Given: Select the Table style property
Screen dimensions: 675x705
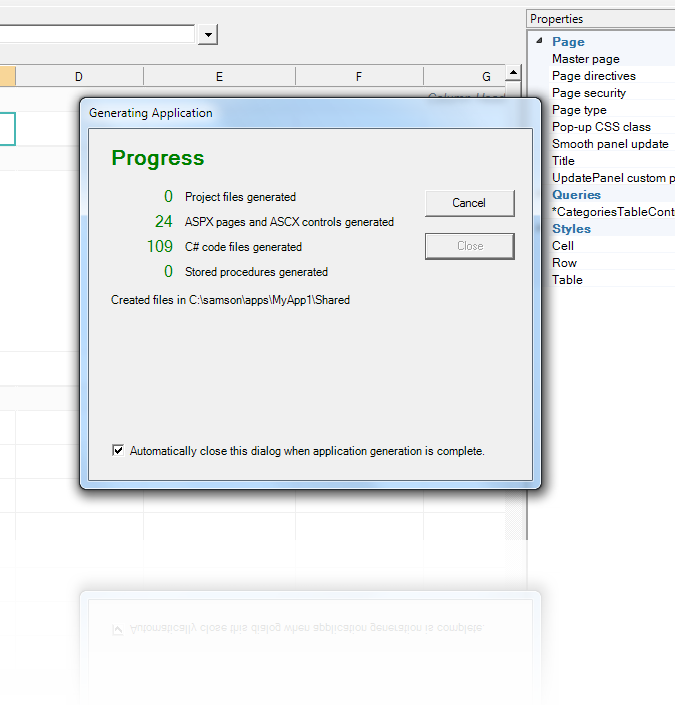Looking at the screenshot, I should pos(567,280).
